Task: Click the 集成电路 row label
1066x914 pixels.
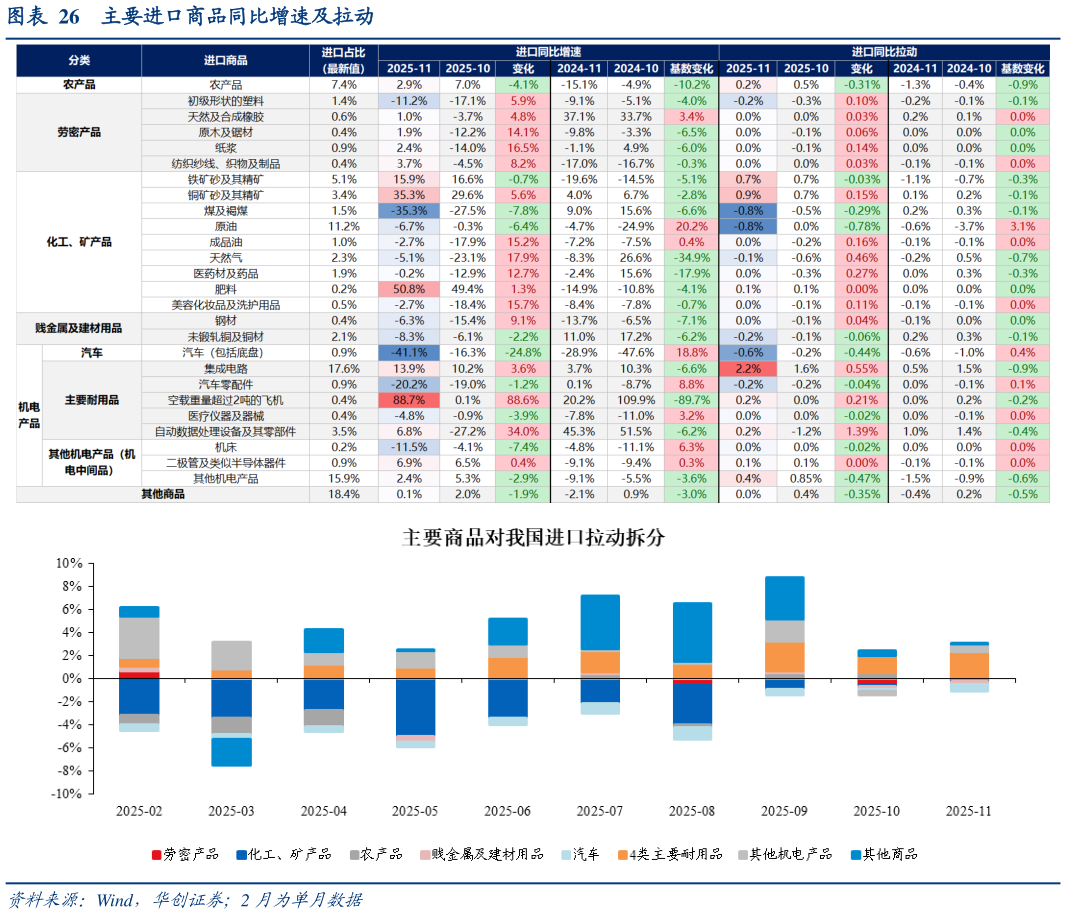Action: click(225, 369)
